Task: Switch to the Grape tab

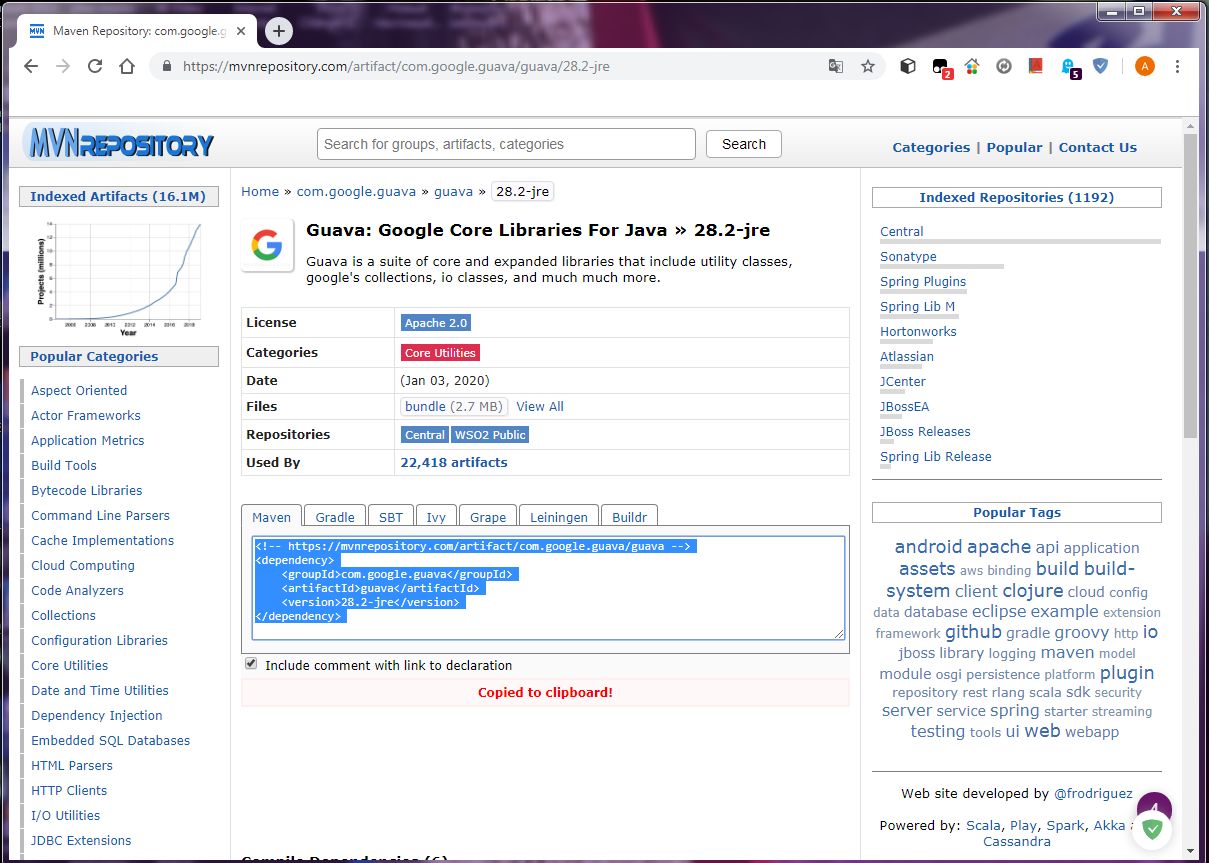Action: 488,517
